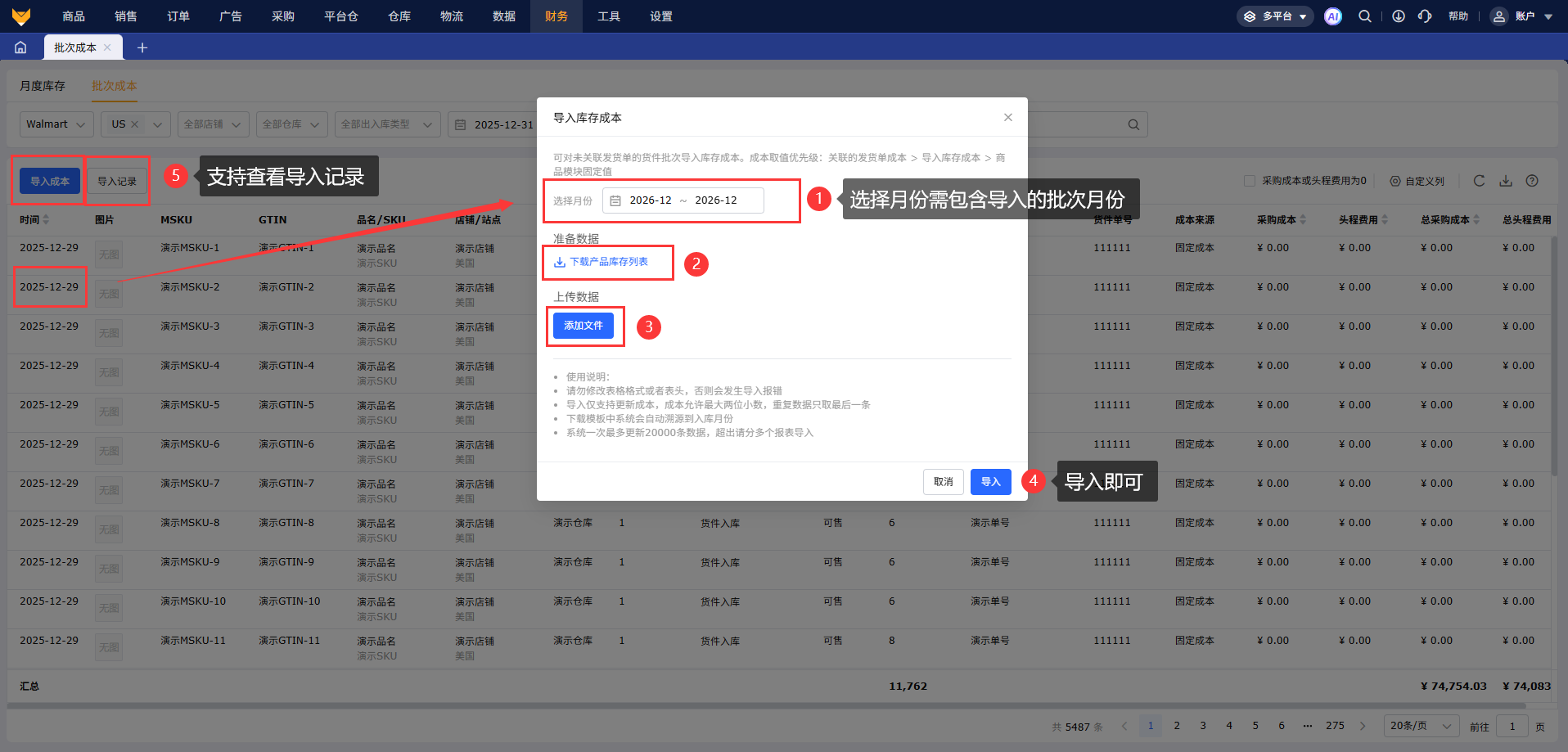Click the 下载产品库存列表 link
This screenshot has width=1568, height=752.
click(601, 262)
